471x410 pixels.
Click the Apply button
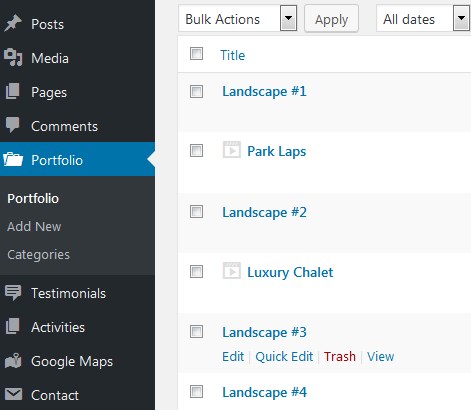pos(331,19)
